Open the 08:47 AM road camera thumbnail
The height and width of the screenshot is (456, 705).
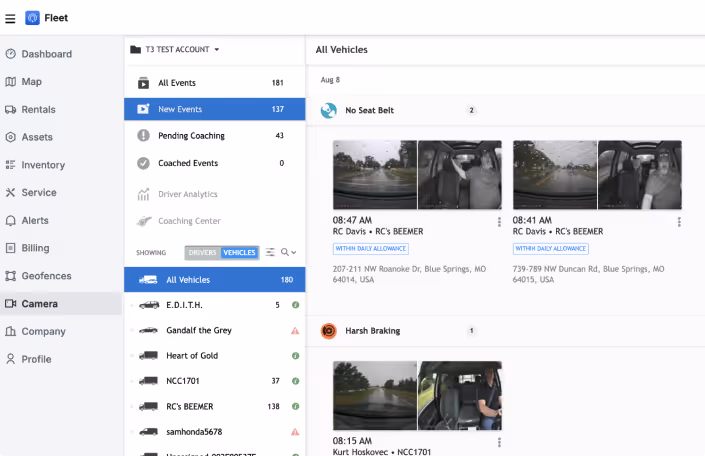375,174
